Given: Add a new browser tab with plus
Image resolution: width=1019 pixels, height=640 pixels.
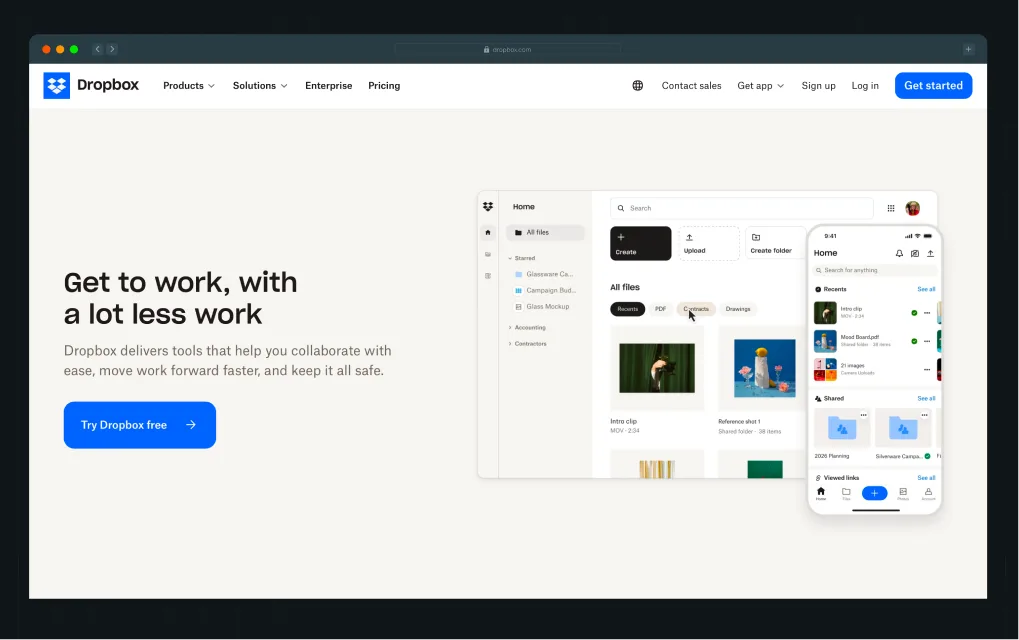Looking at the screenshot, I should 968,49.
